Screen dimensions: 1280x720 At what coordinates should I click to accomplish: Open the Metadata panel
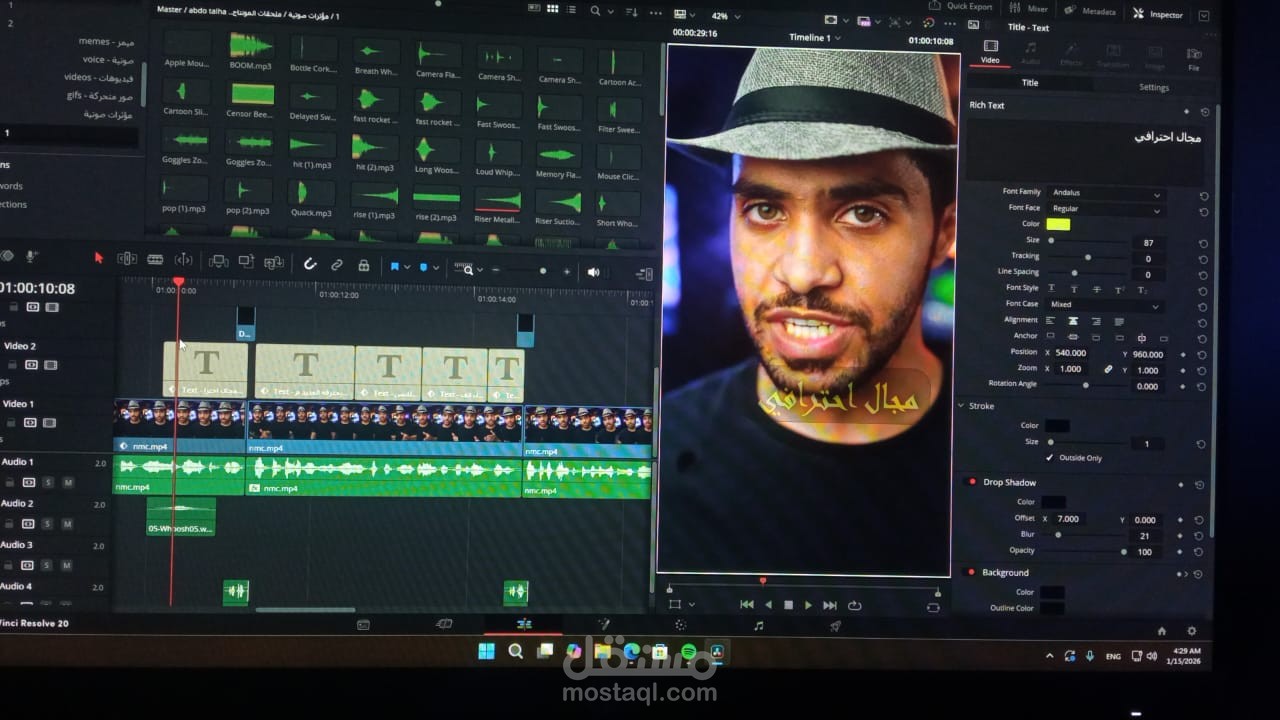coord(1089,11)
